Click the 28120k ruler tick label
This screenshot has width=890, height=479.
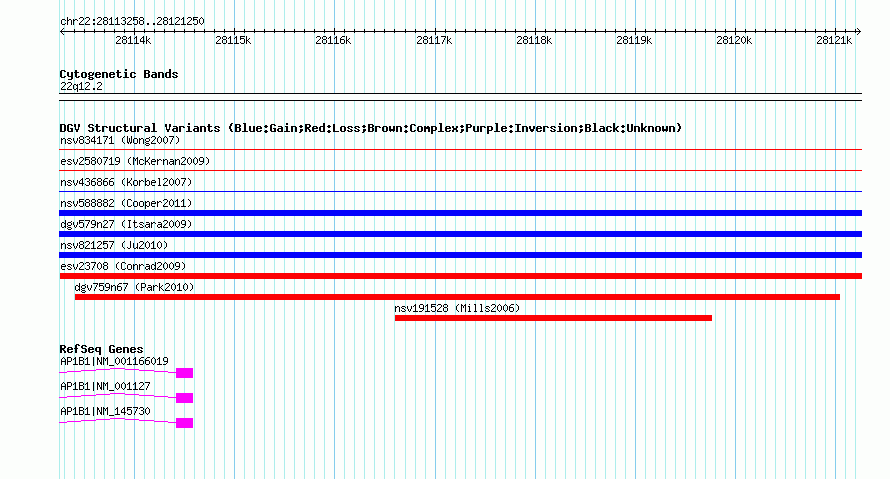(734, 40)
